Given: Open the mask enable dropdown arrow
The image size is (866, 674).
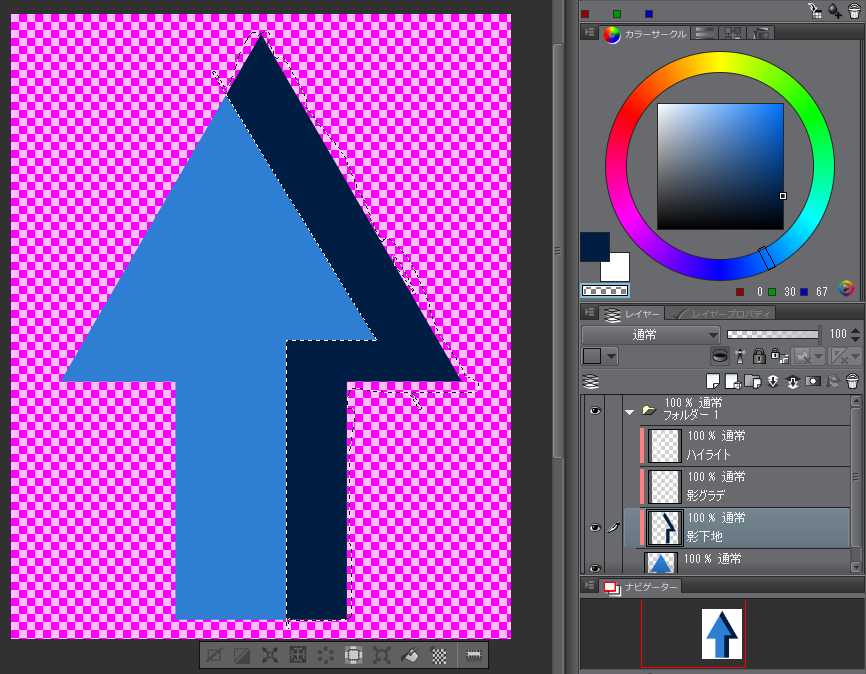Looking at the screenshot, I should pyautogui.click(x=819, y=356).
